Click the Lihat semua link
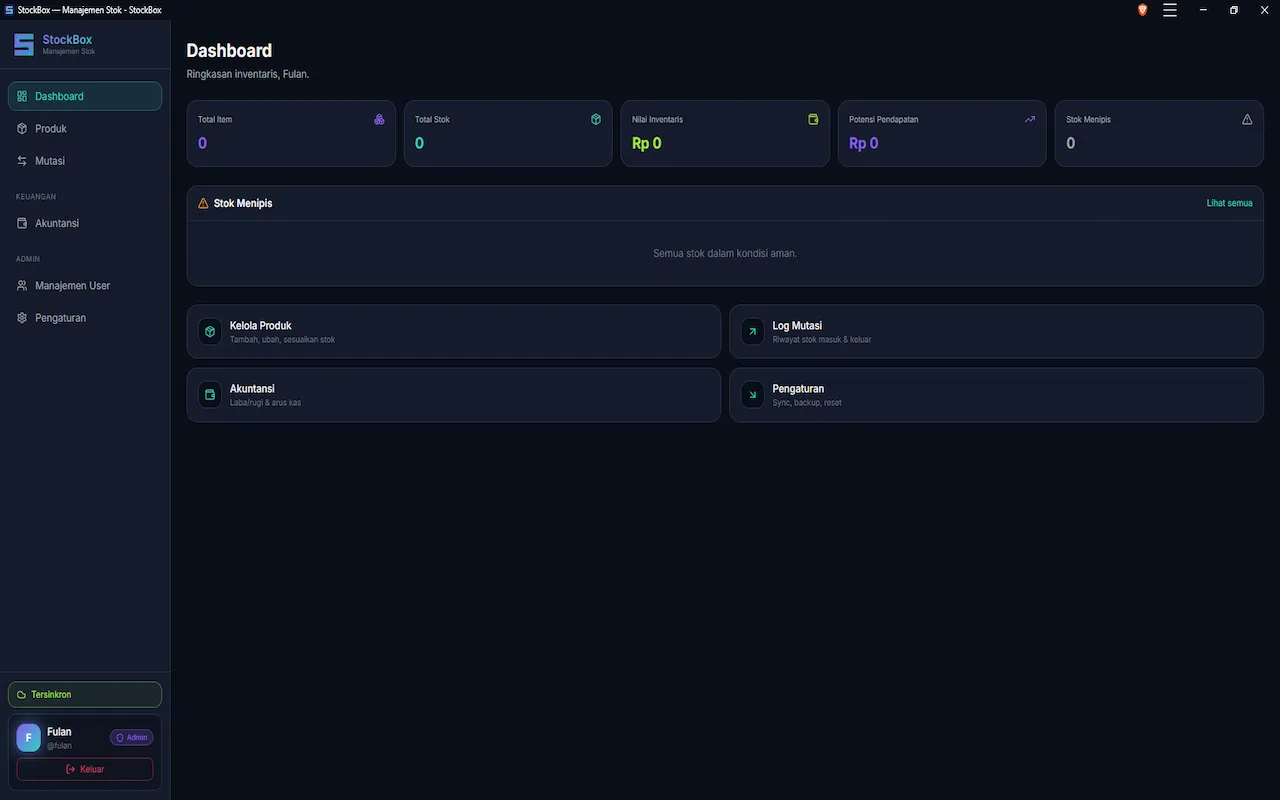The image size is (1280, 800). tap(1229, 203)
